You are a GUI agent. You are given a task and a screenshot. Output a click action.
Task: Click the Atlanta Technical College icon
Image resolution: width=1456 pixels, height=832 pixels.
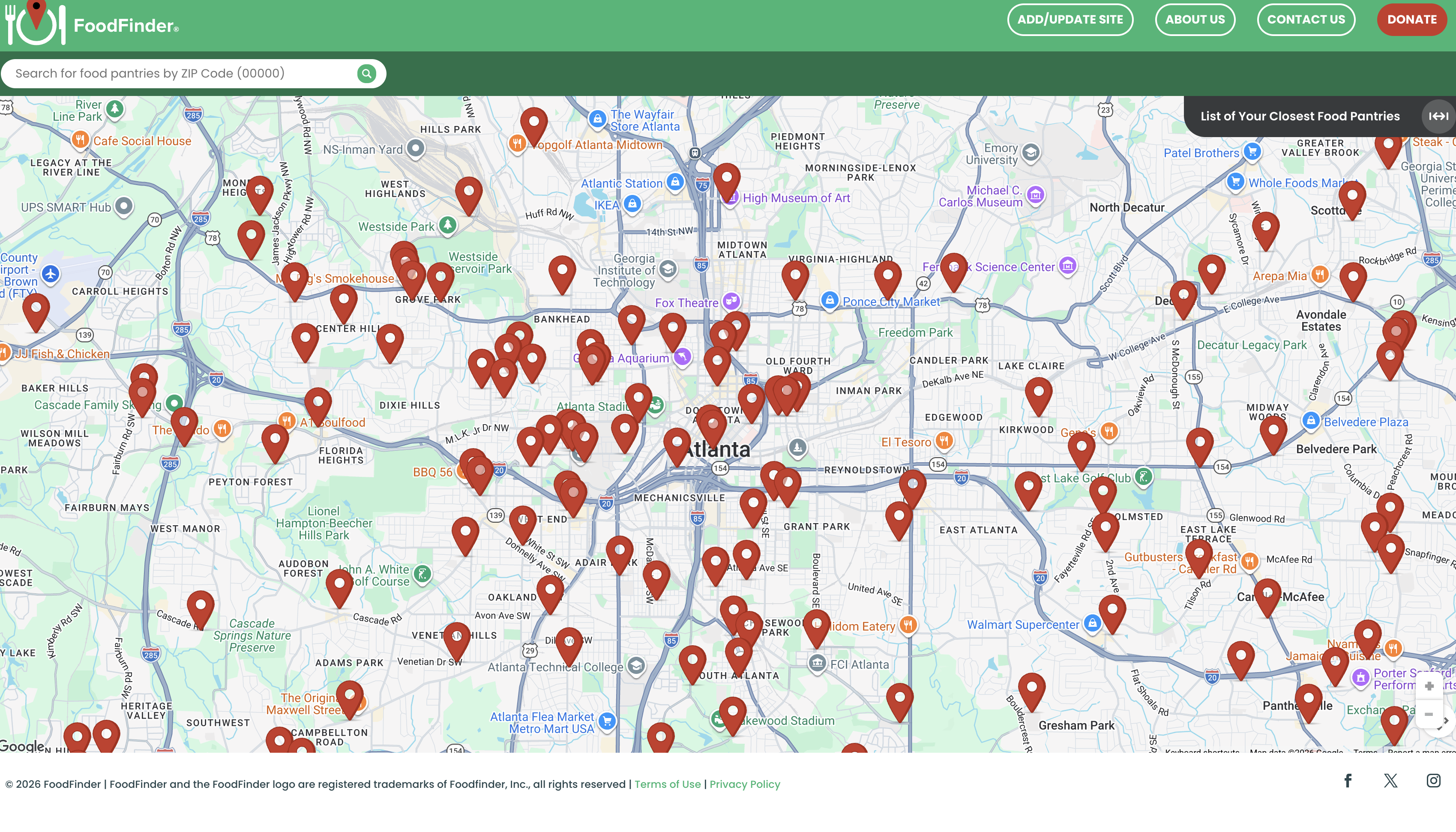637,666
